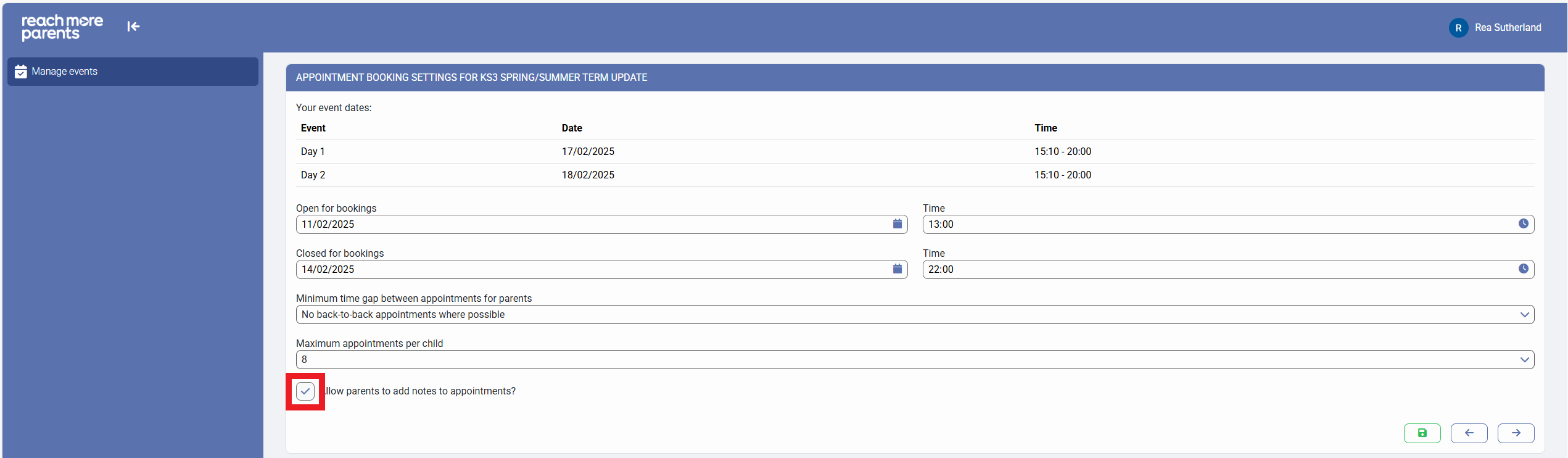Click clock icon for opening time
Image resolution: width=1568 pixels, height=458 pixels.
point(1523,224)
